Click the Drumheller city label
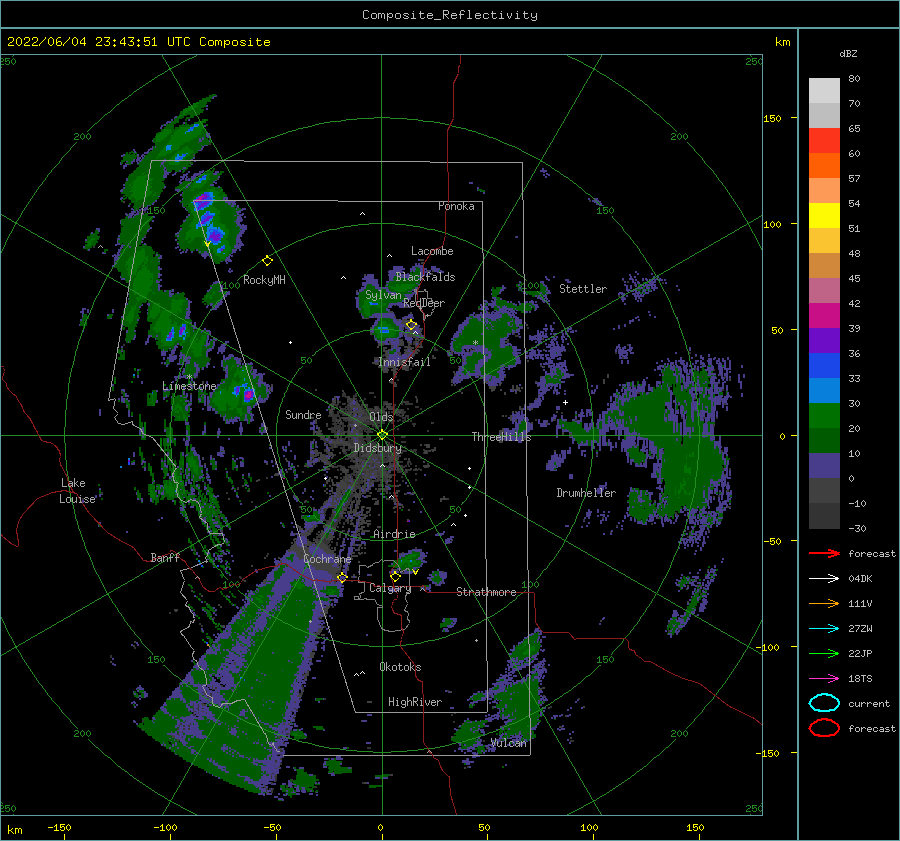Screen dimensions: 900x841 (586, 493)
